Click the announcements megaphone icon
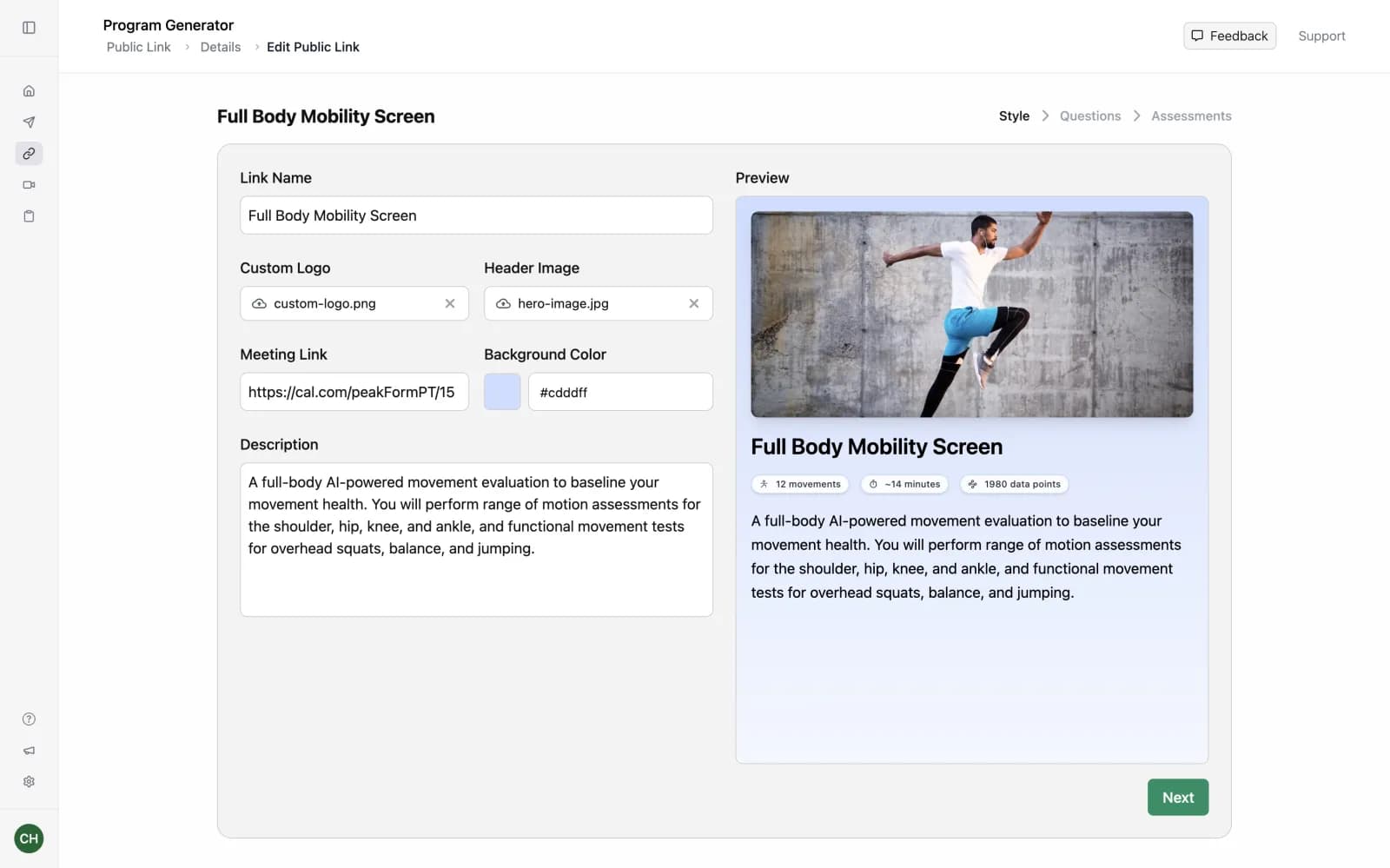 [29, 750]
